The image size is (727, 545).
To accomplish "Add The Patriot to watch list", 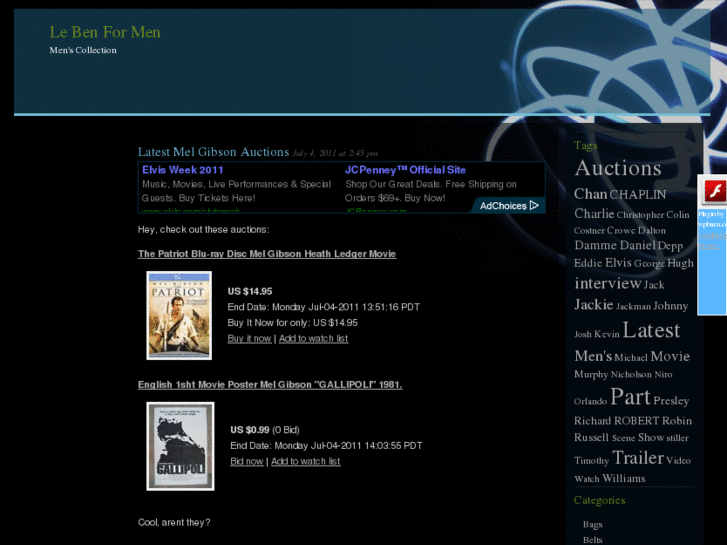I will tap(313, 339).
